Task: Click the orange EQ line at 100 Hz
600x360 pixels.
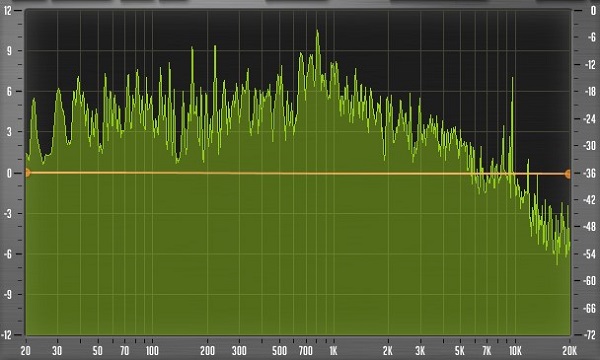Action: point(152,173)
